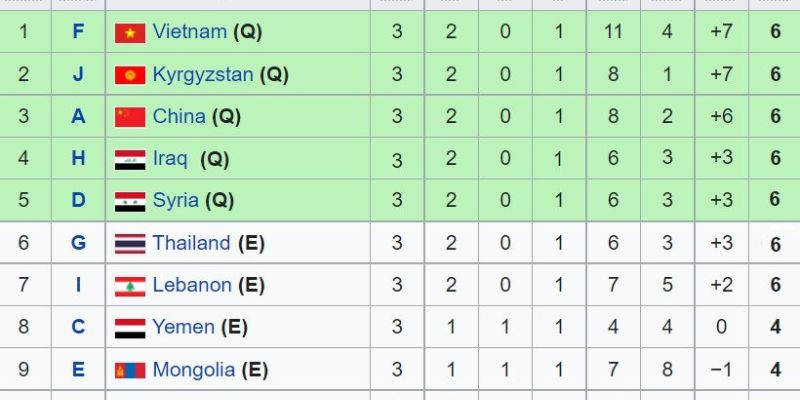Jump to Group A link
This screenshot has width=800, height=400.
(79, 116)
